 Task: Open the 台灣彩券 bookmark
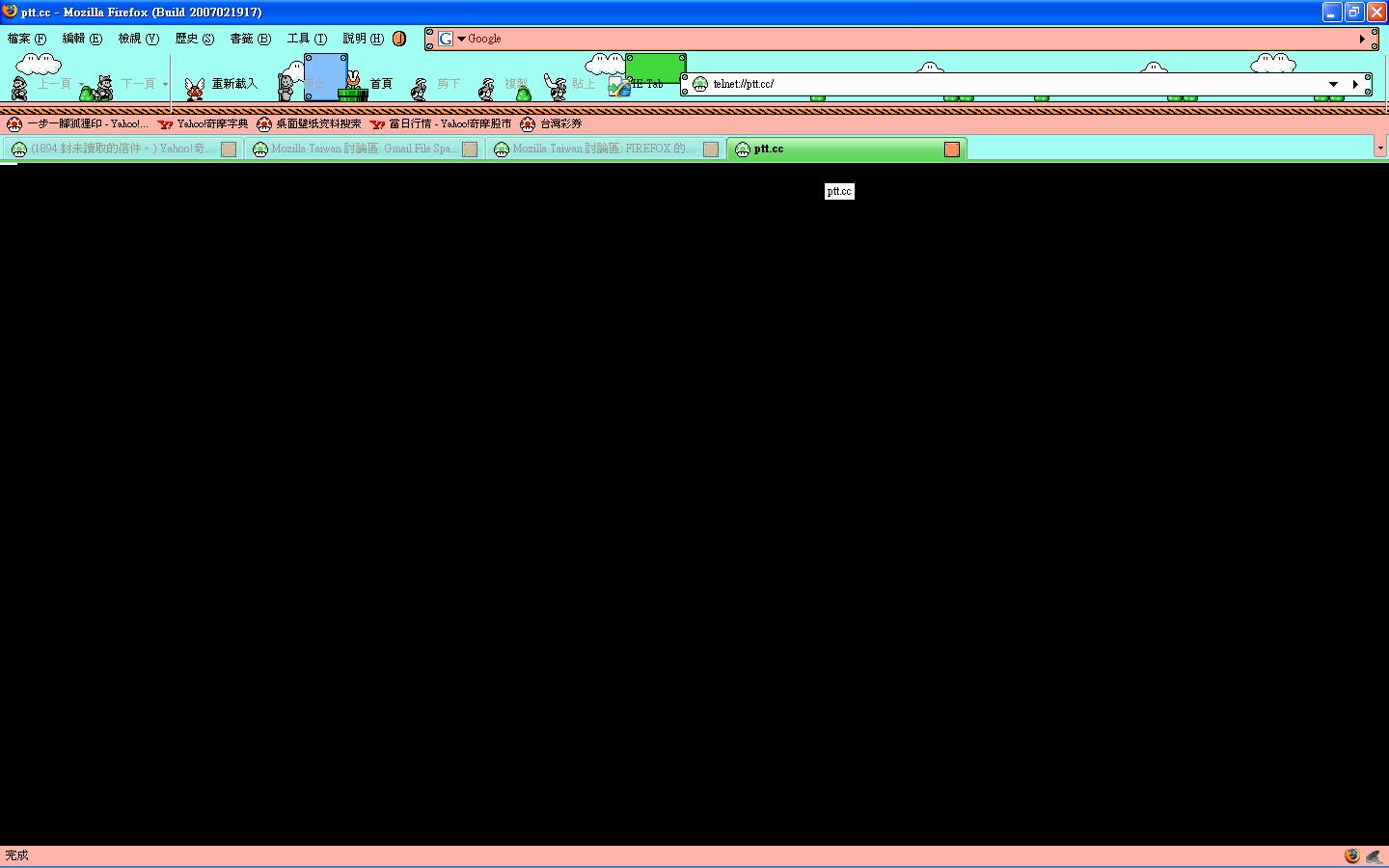(551, 123)
